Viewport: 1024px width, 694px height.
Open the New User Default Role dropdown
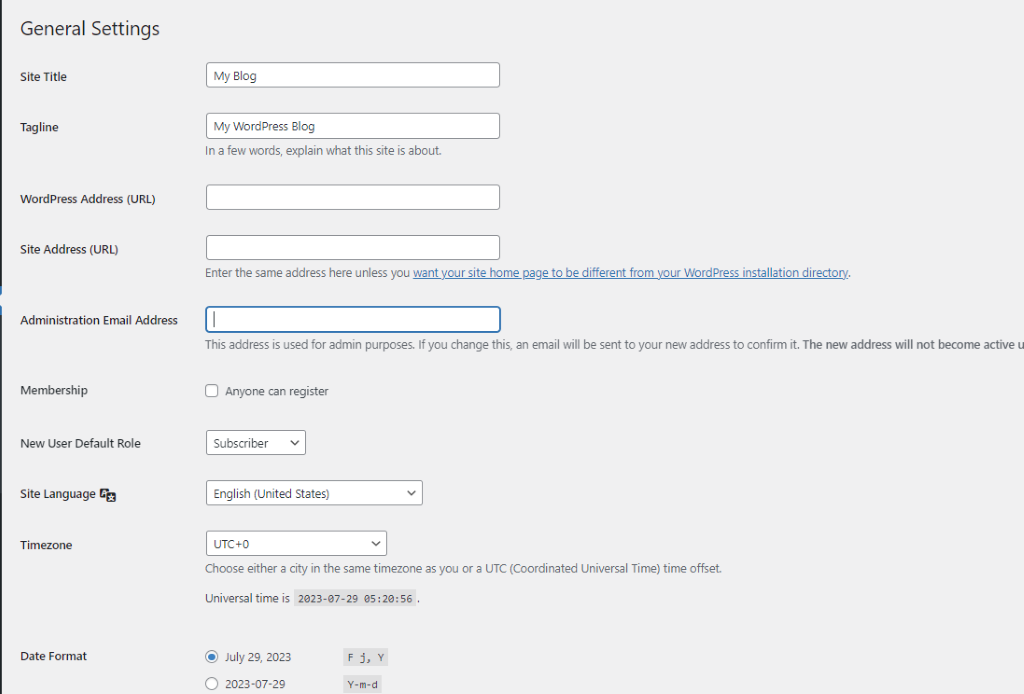[x=255, y=442]
